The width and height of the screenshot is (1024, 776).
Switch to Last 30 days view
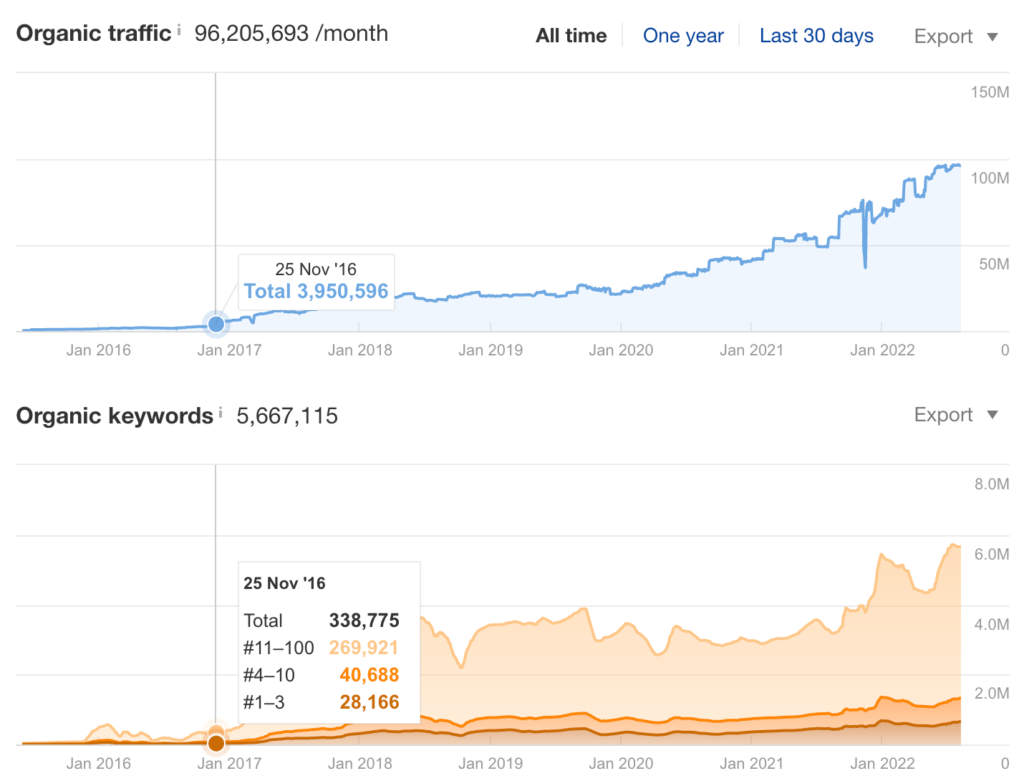[x=816, y=36]
